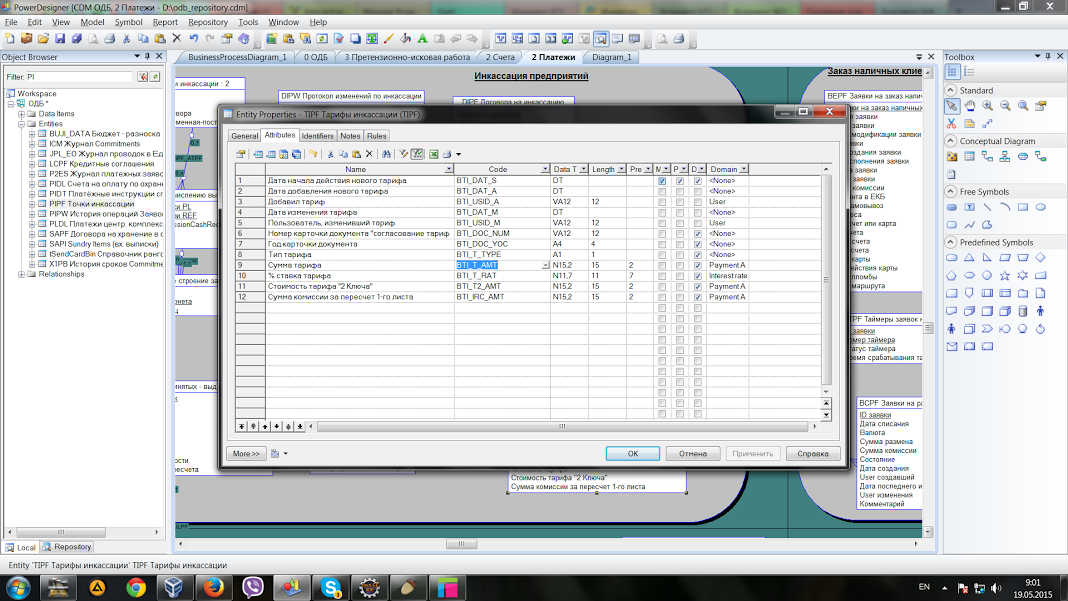Image resolution: width=1068 pixels, height=601 pixels.
Task: Open the Repository menu
Action: (x=208, y=22)
